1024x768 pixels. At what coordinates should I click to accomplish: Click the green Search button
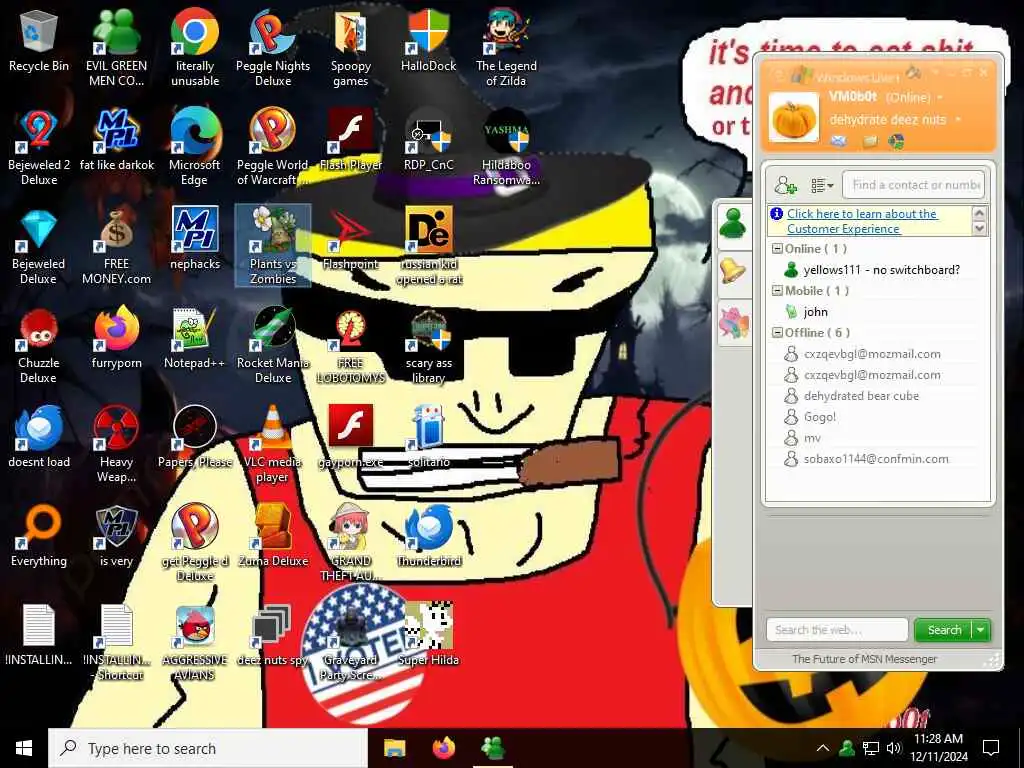pyautogui.click(x=944, y=630)
